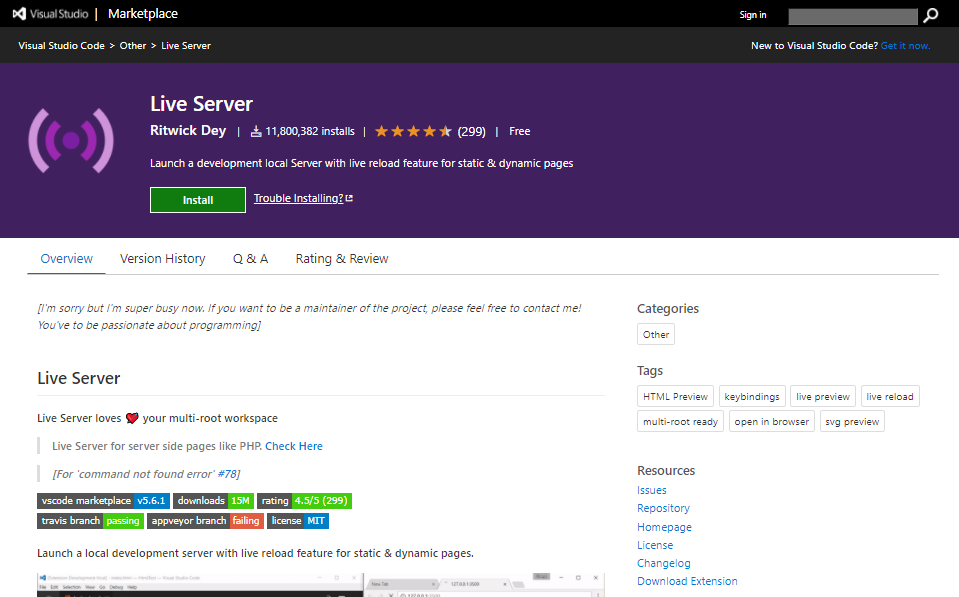Click the travis branch passing badge
This screenshot has width=959, height=597.
pyautogui.click(x=89, y=520)
